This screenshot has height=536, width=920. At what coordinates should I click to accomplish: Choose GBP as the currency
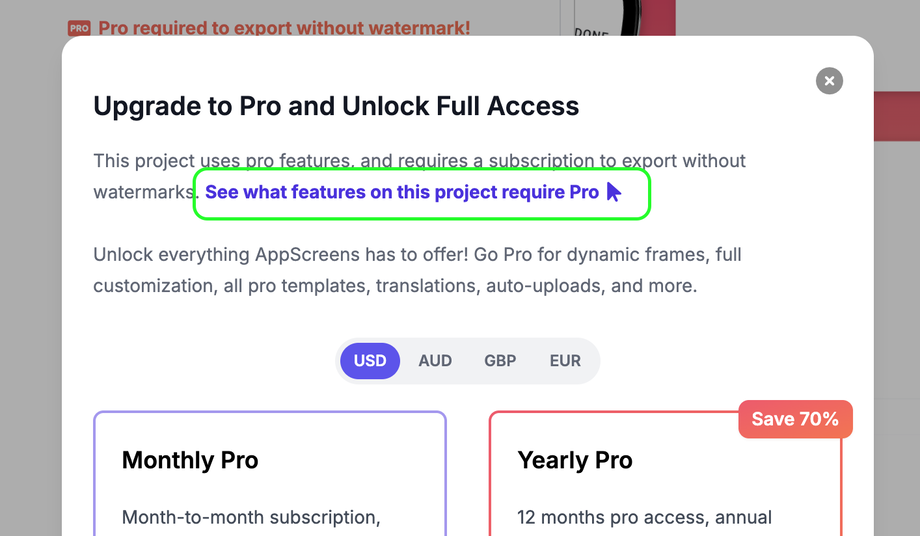[500, 360]
